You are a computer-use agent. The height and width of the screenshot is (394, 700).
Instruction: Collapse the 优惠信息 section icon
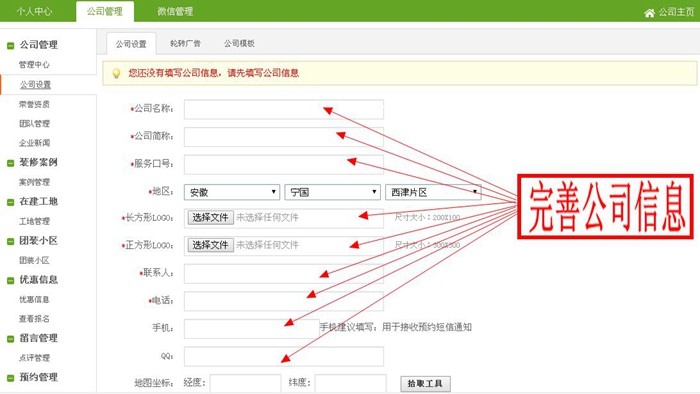[x=10, y=281]
